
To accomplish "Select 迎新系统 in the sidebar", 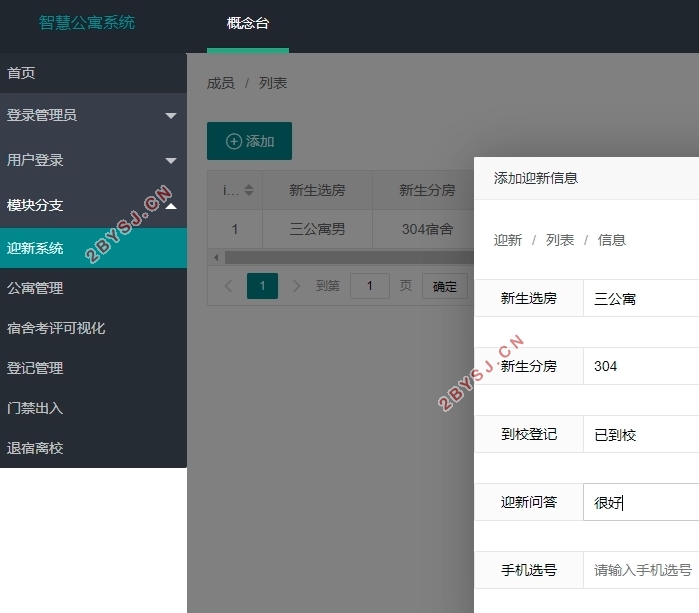I will [93, 248].
